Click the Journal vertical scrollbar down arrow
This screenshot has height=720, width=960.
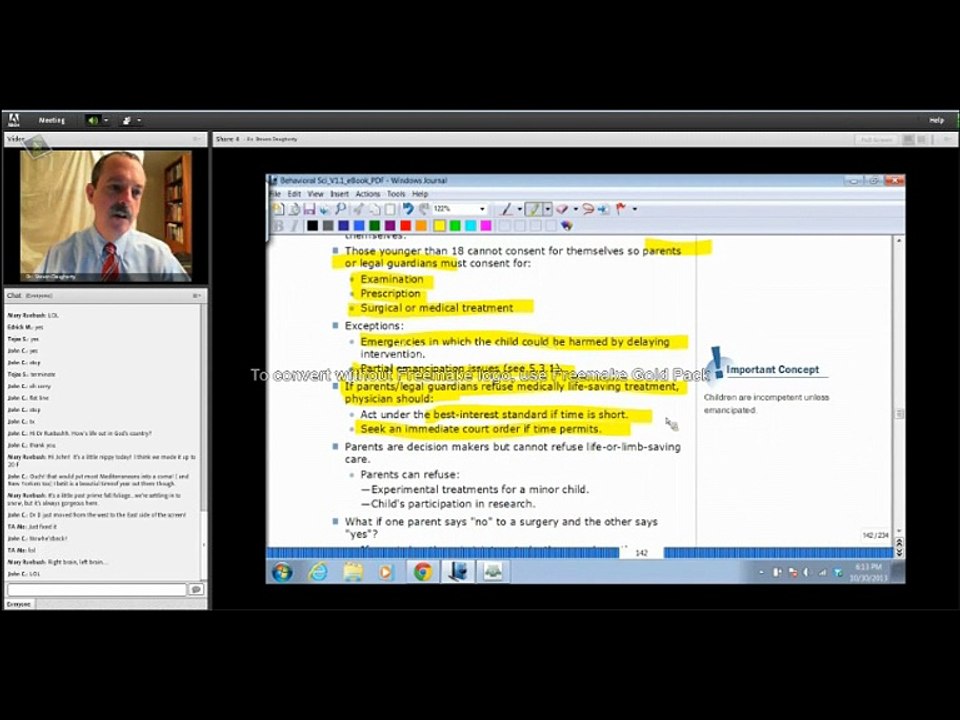pos(899,530)
